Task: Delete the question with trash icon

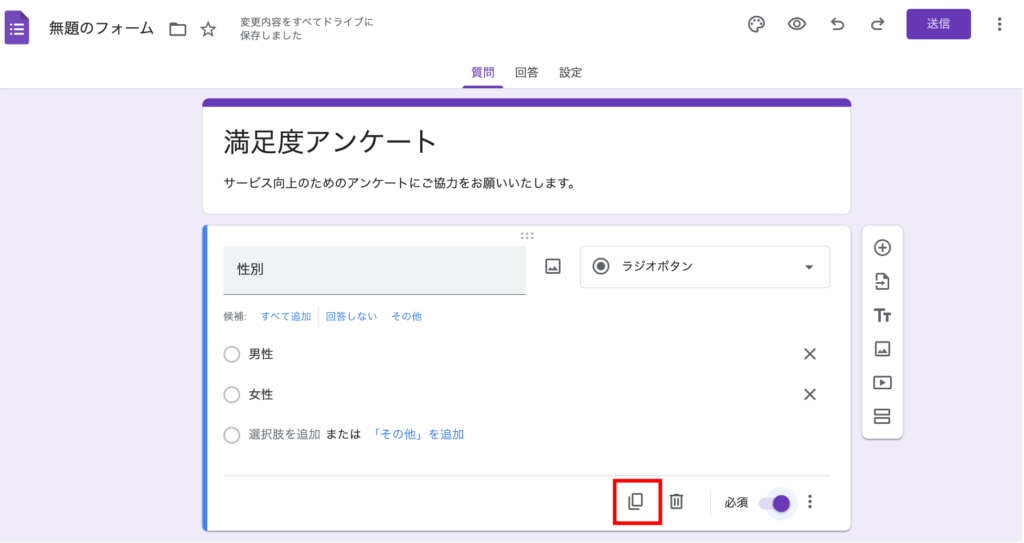Action: tap(677, 502)
